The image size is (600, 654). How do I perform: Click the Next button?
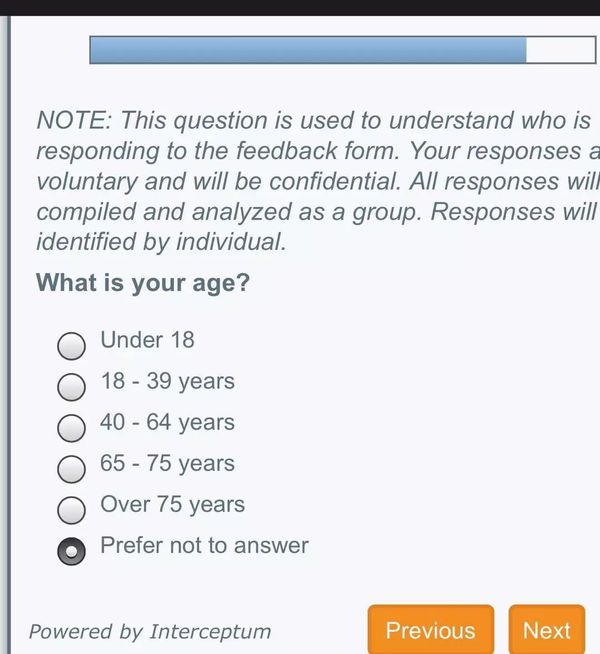tap(546, 630)
